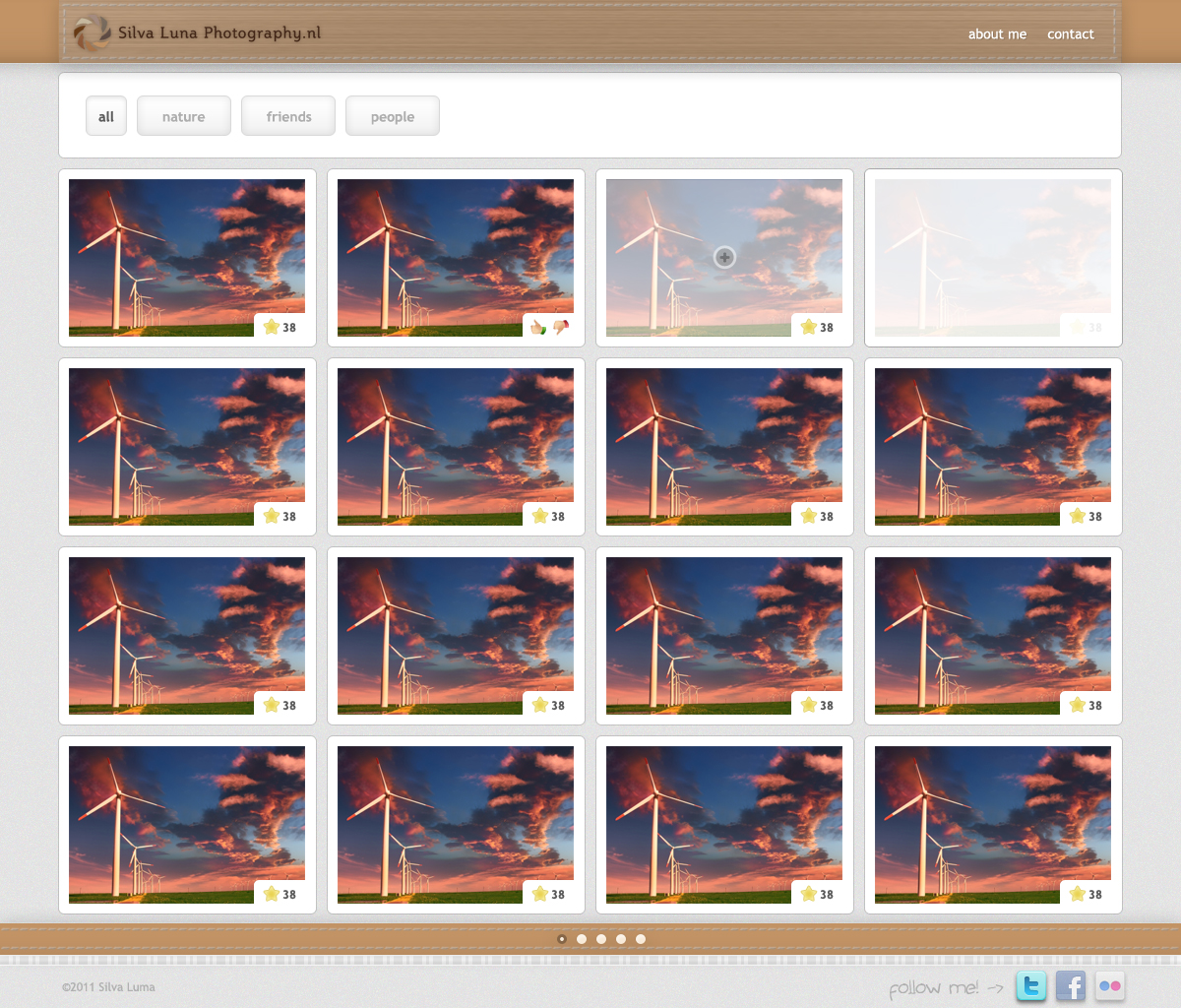Click the aperture logo icon in the header

click(x=93, y=33)
